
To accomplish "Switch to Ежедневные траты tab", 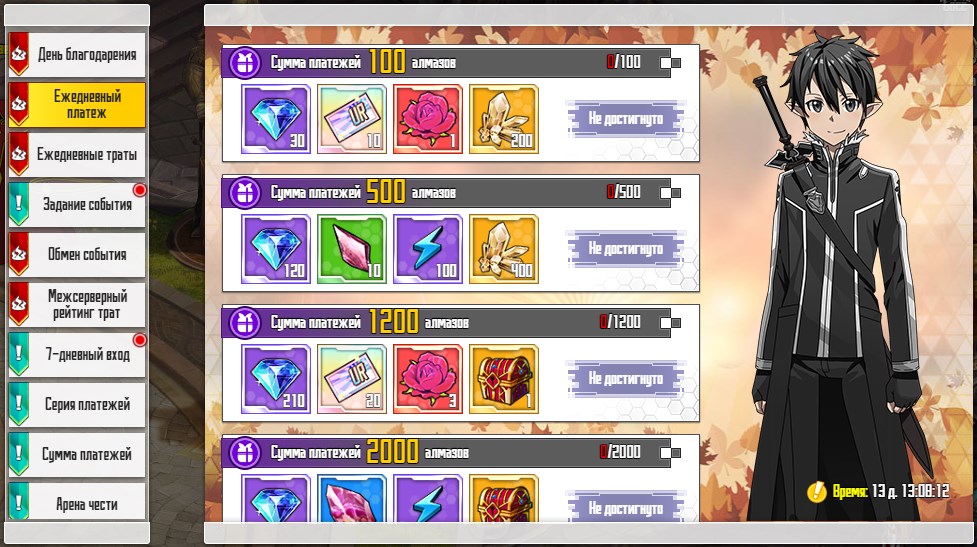I will [77, 155].
